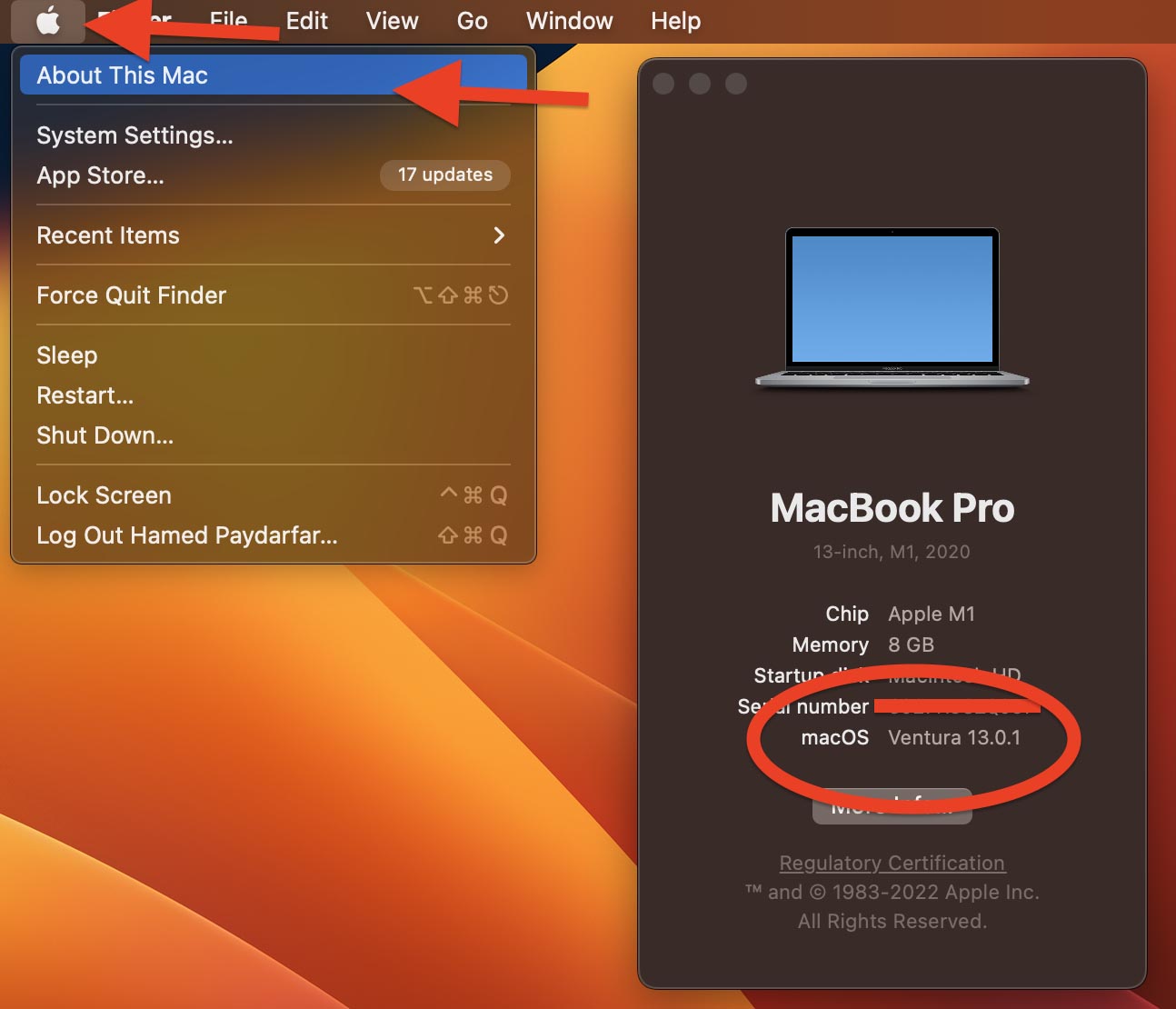Image resolution: width=1176 pixels, height=1009 pixels.
Task: Open the Edit menu in menu bar
Action: coord(307,20)
